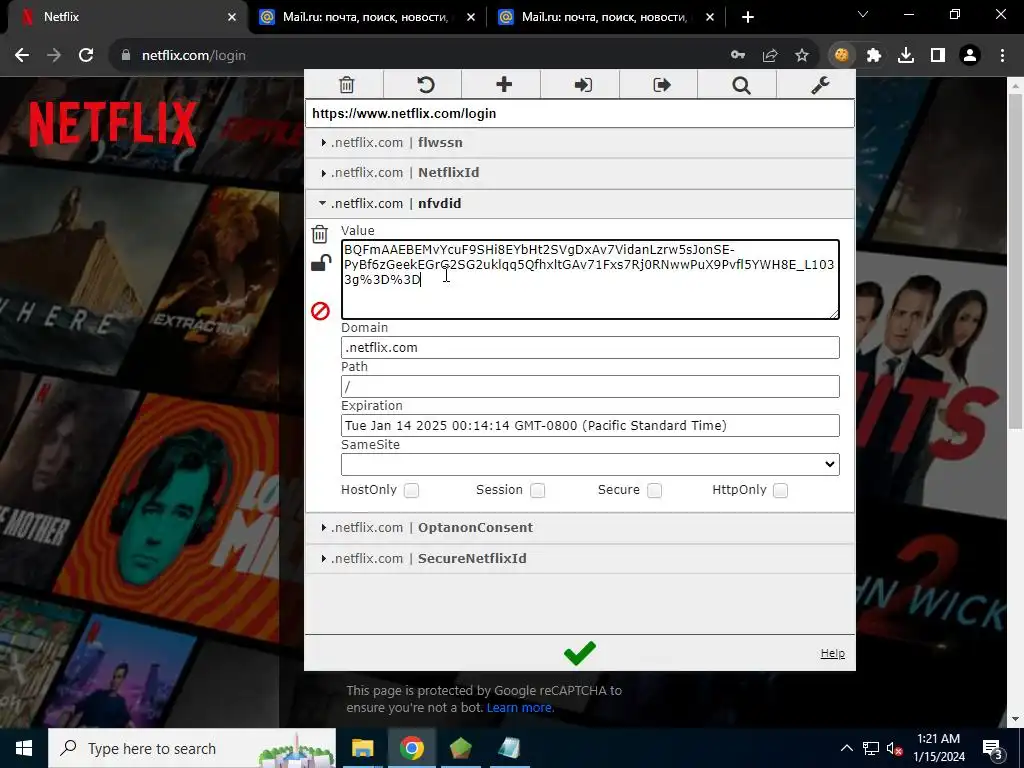Reload the Netflix page

point(86,56)
